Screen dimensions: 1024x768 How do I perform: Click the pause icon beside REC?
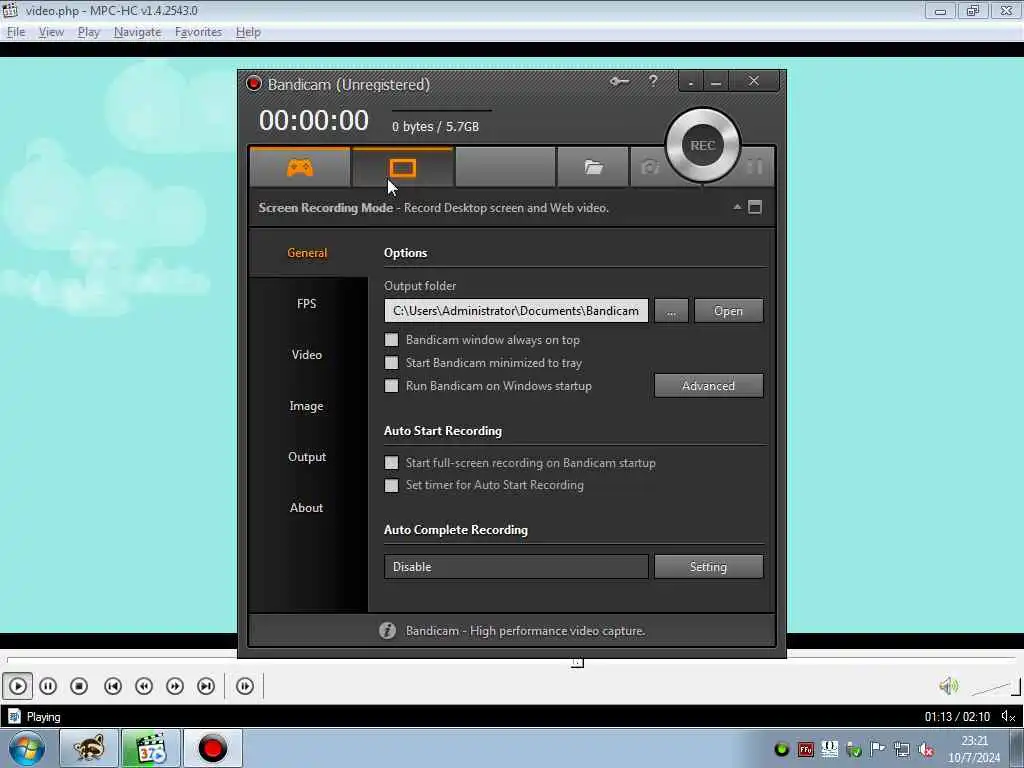tap(755, 167)
